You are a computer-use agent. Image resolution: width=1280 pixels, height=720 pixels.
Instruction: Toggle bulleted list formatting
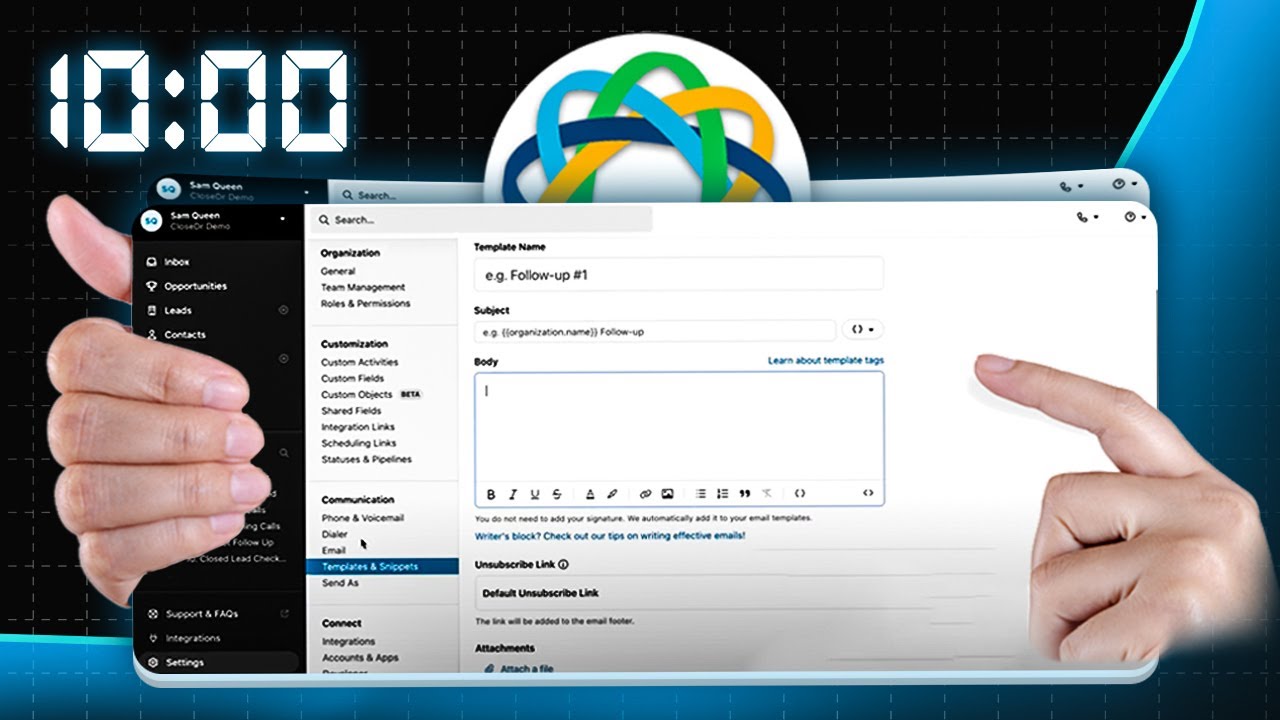pos(700,494)
